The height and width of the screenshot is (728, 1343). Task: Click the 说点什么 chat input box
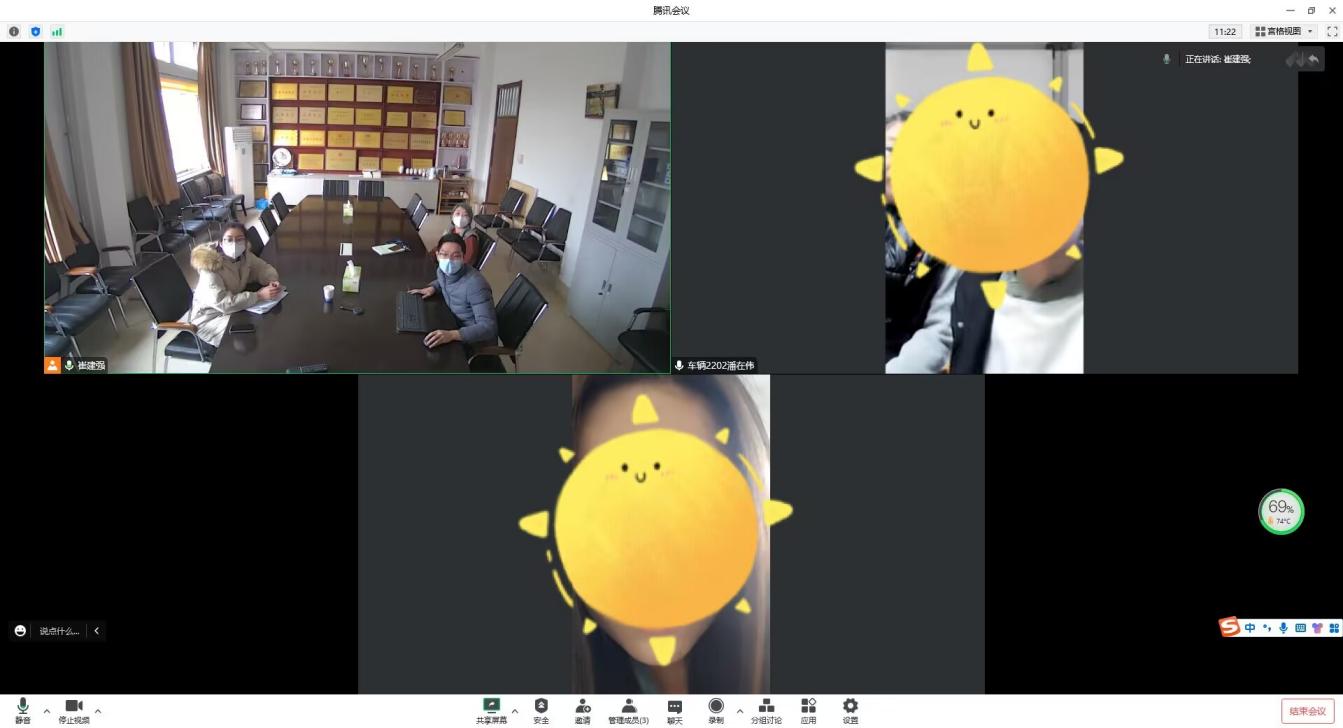(58, 631)
